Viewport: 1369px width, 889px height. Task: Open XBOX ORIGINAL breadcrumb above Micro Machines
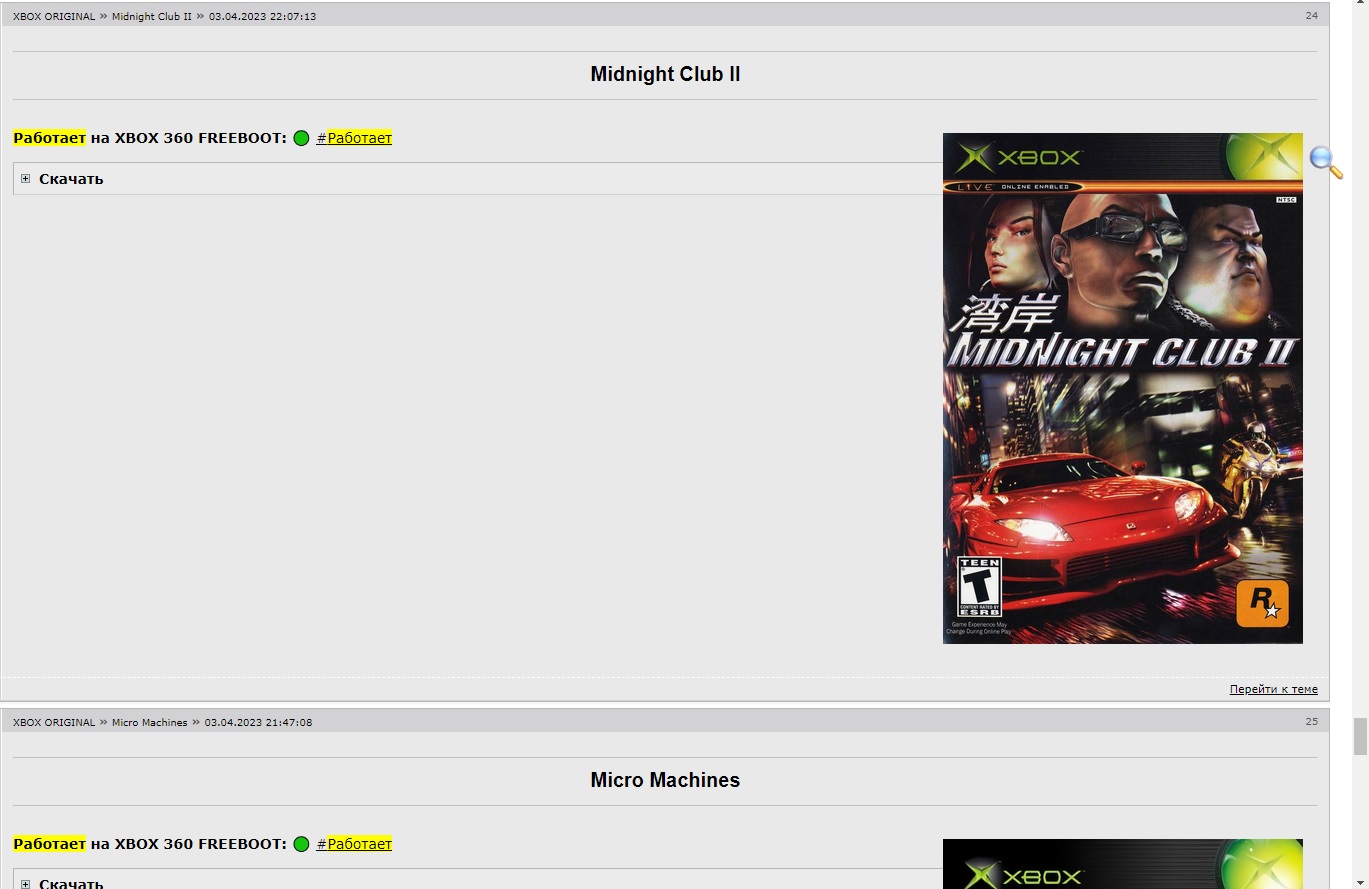pos(54,722)
